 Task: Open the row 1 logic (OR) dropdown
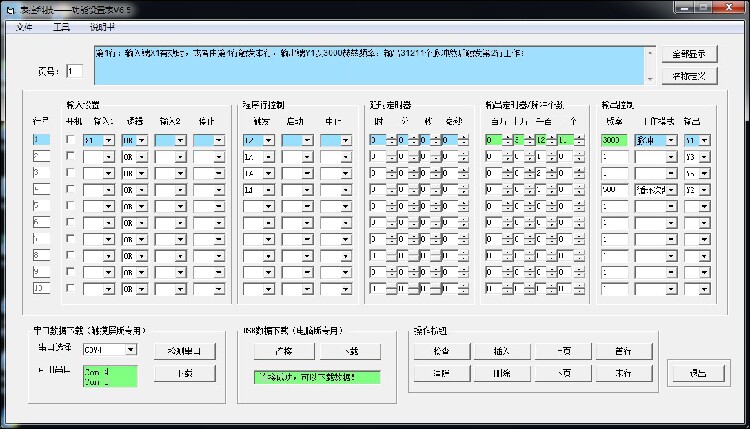coord(142,140)
